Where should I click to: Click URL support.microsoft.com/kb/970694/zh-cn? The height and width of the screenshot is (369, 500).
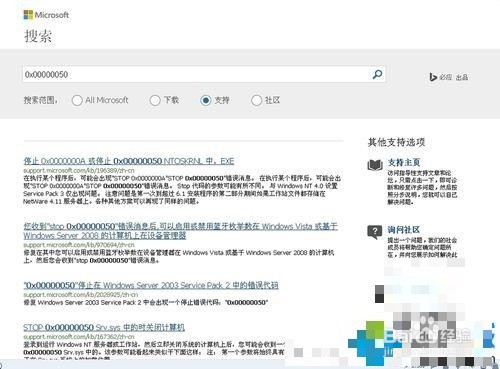pyautogui.click(x=79, y=245)
